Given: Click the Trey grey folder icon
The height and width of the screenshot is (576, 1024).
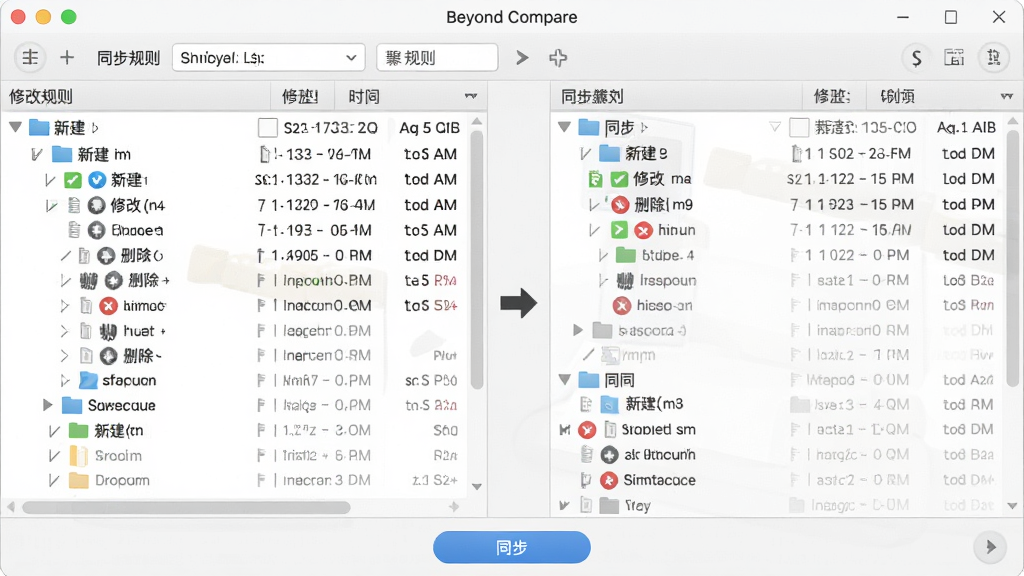Looking at the screenshot, I should 609,505.
